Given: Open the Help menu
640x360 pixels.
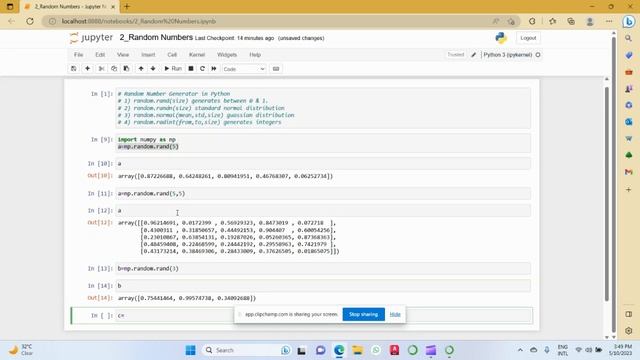Looking at the screenshot, I should point(255,55).
